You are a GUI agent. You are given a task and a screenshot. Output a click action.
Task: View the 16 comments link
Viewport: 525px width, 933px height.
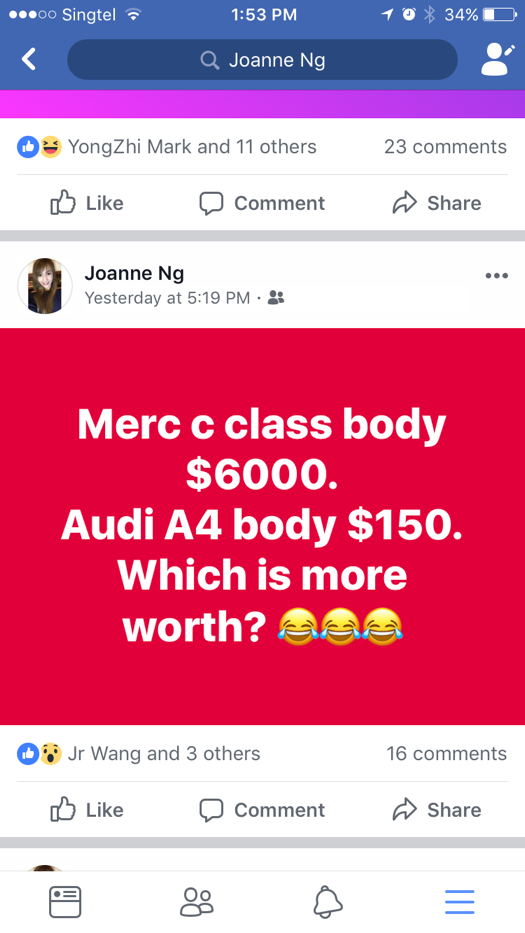446,753
